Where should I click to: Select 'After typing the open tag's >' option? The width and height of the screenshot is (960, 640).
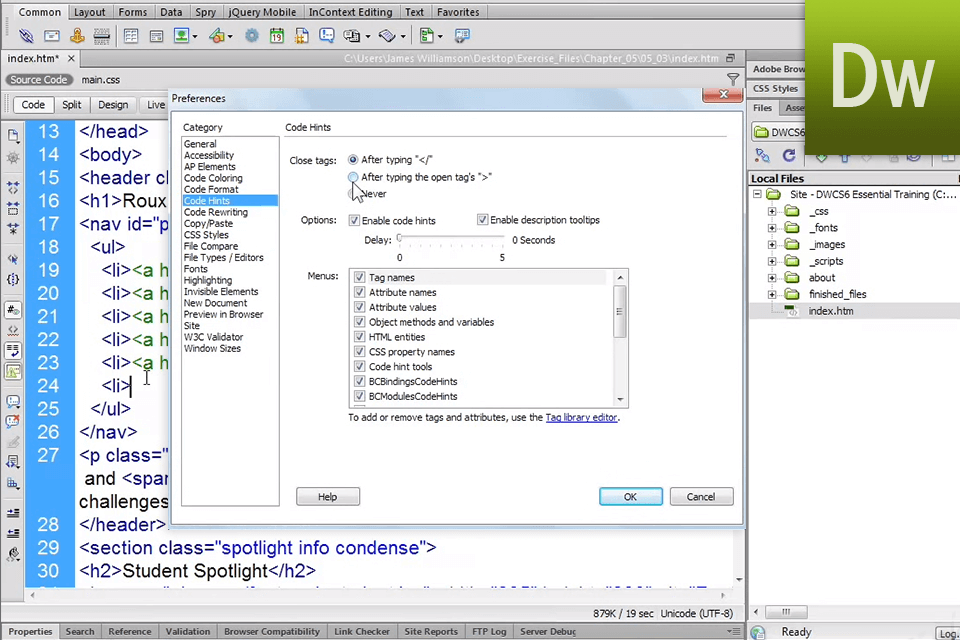click(353, 177)
